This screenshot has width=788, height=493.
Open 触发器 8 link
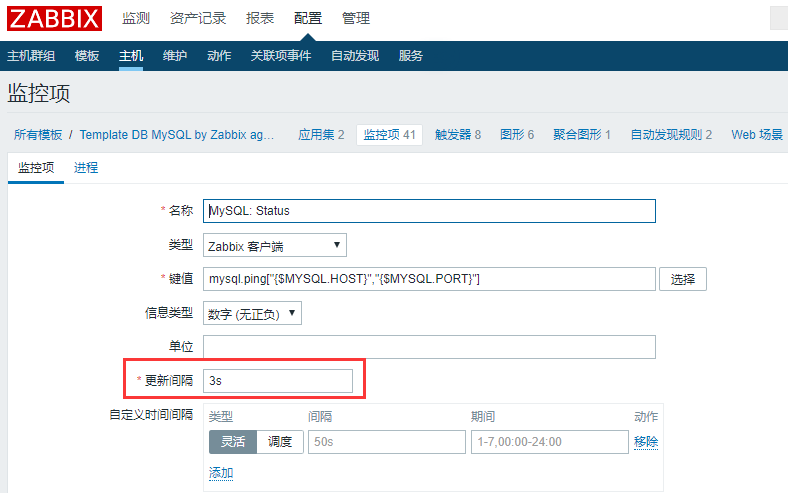tap(458, 135)
